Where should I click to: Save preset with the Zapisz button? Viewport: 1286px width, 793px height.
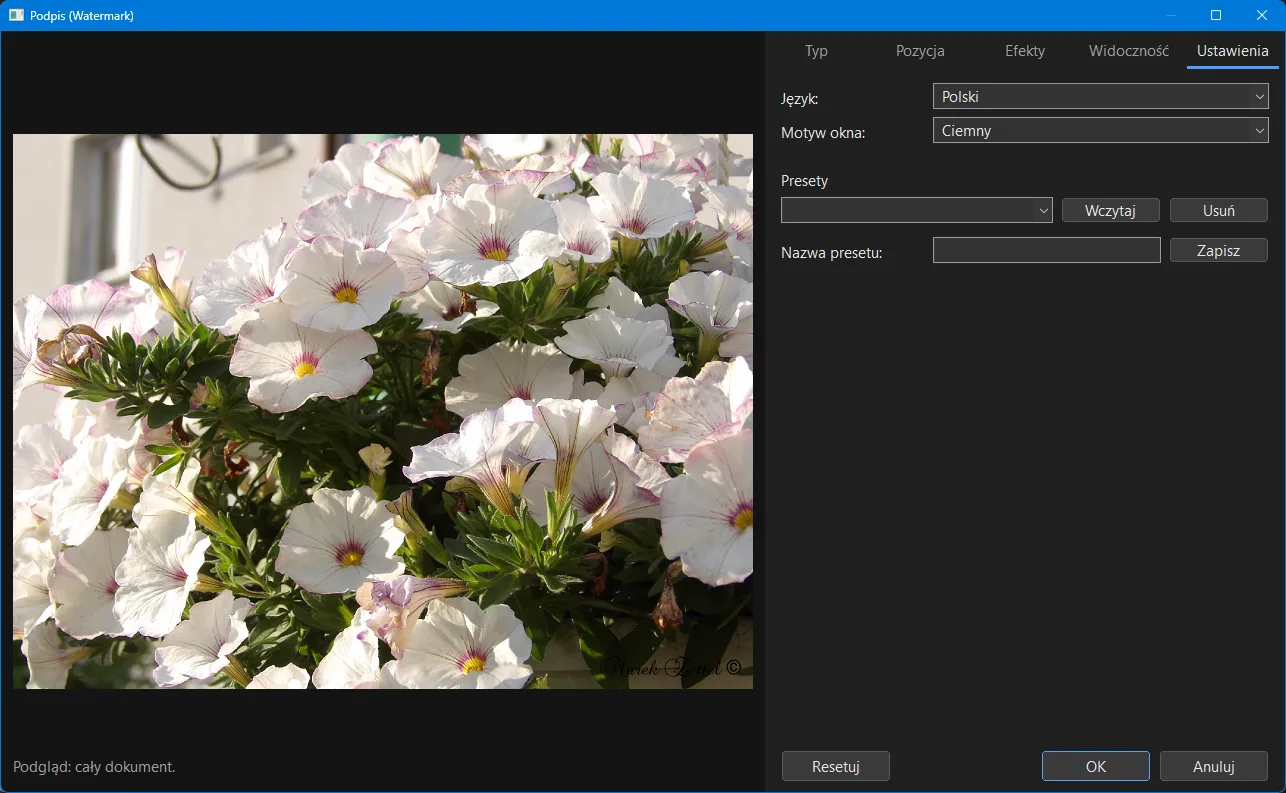coord(1218,250)
